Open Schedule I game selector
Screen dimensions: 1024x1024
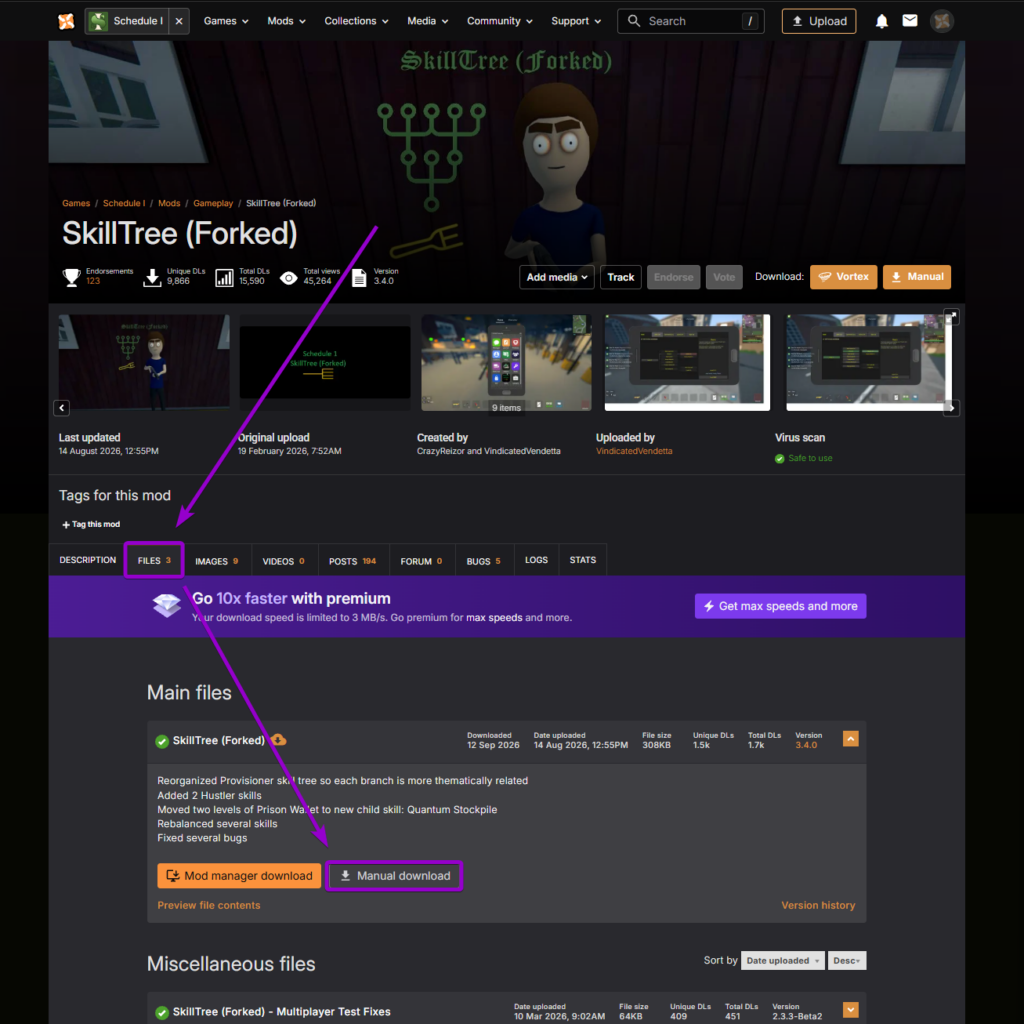click(x=127, y=21)
